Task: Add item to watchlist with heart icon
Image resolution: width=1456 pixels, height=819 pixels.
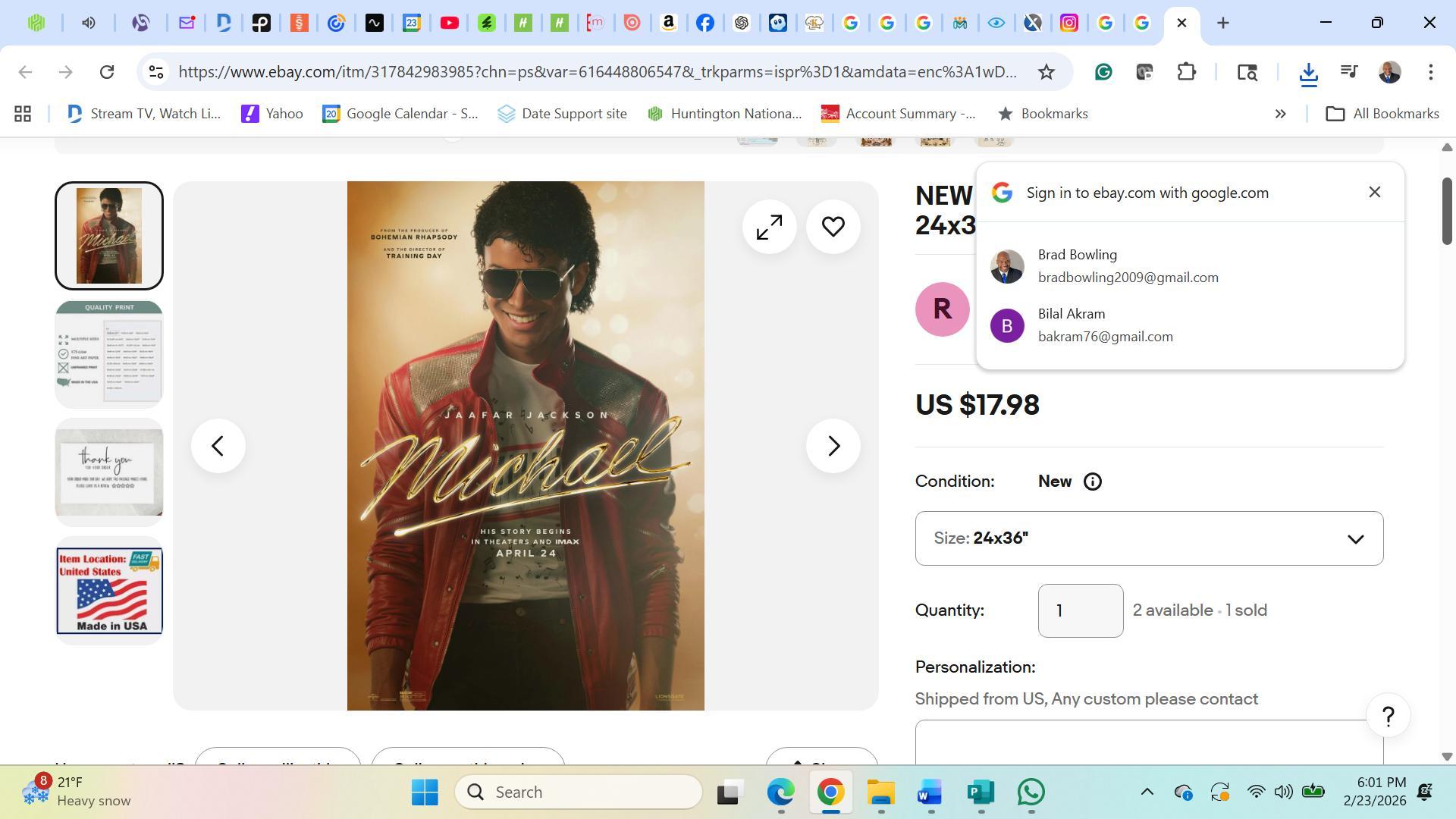Action: pyautogui.click(x=833, y=227)
